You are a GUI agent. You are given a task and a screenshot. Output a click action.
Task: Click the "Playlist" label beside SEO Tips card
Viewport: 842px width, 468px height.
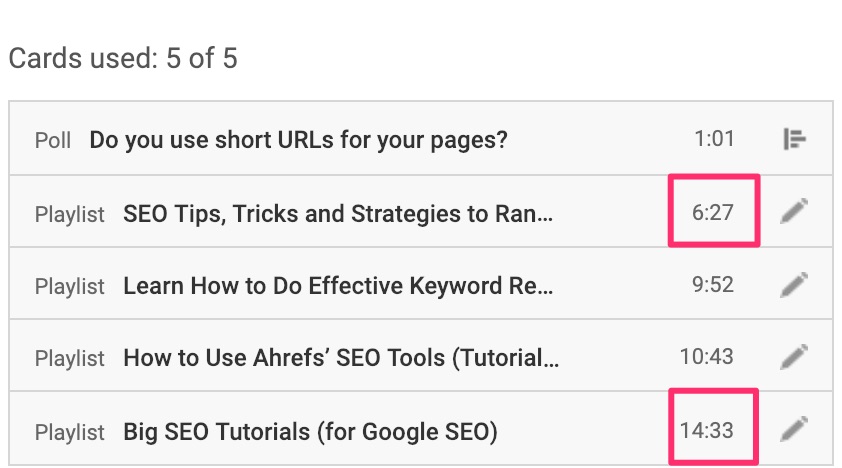(x=69, y=214)
